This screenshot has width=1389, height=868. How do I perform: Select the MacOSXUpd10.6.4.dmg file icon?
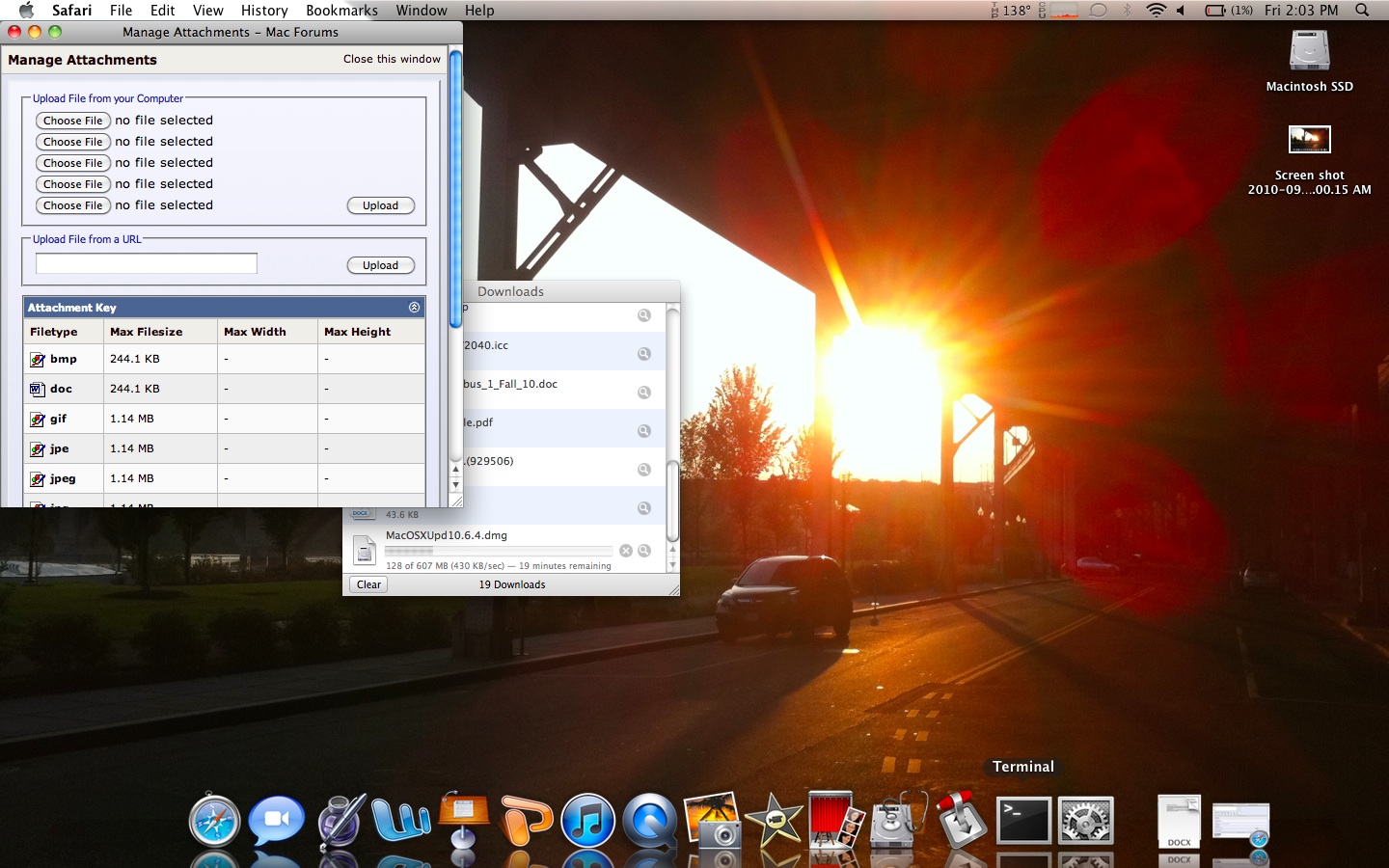[x=364, y=550]
